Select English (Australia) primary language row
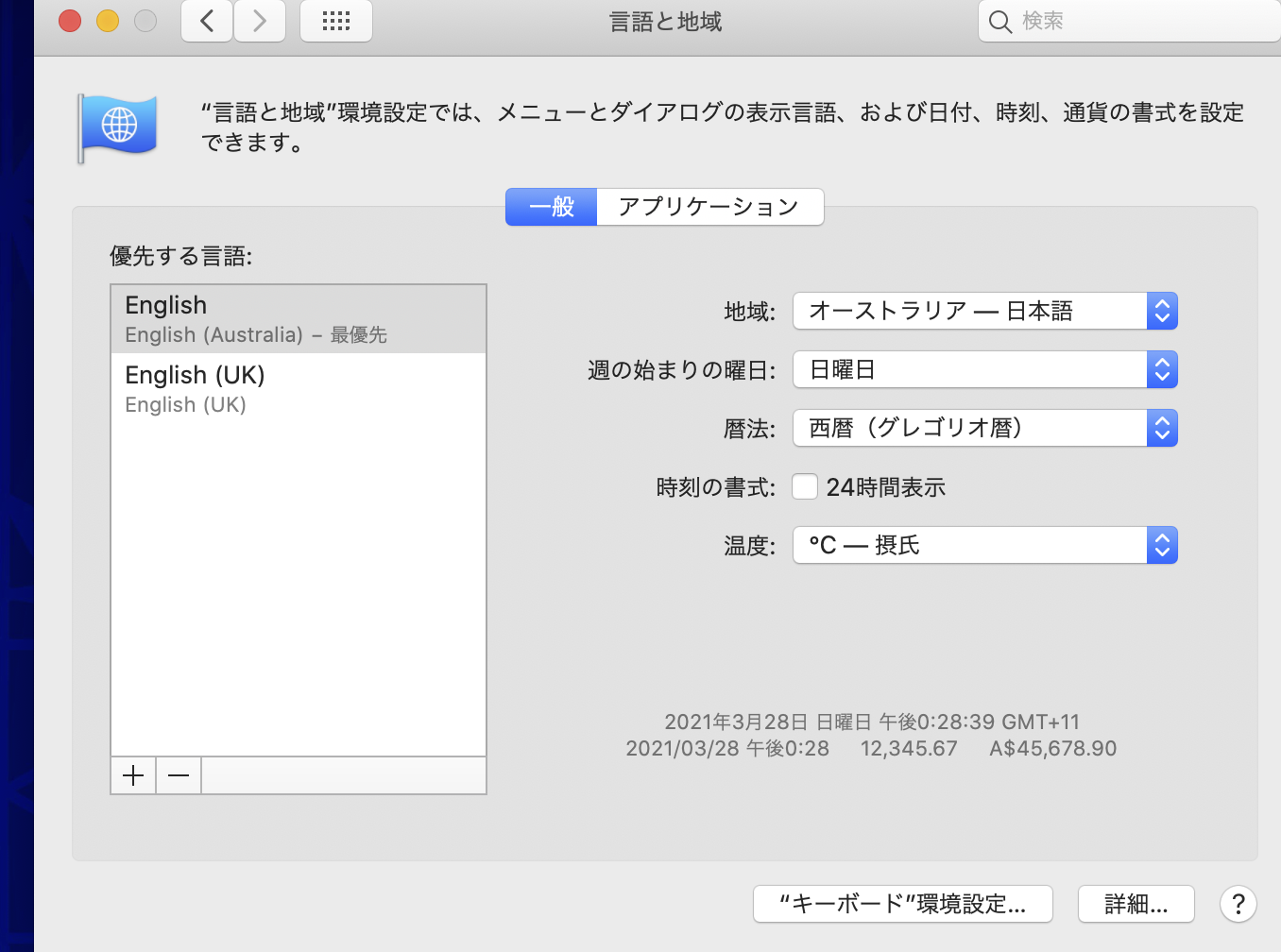The image size is (1281, 952). [x=298, y=319]
